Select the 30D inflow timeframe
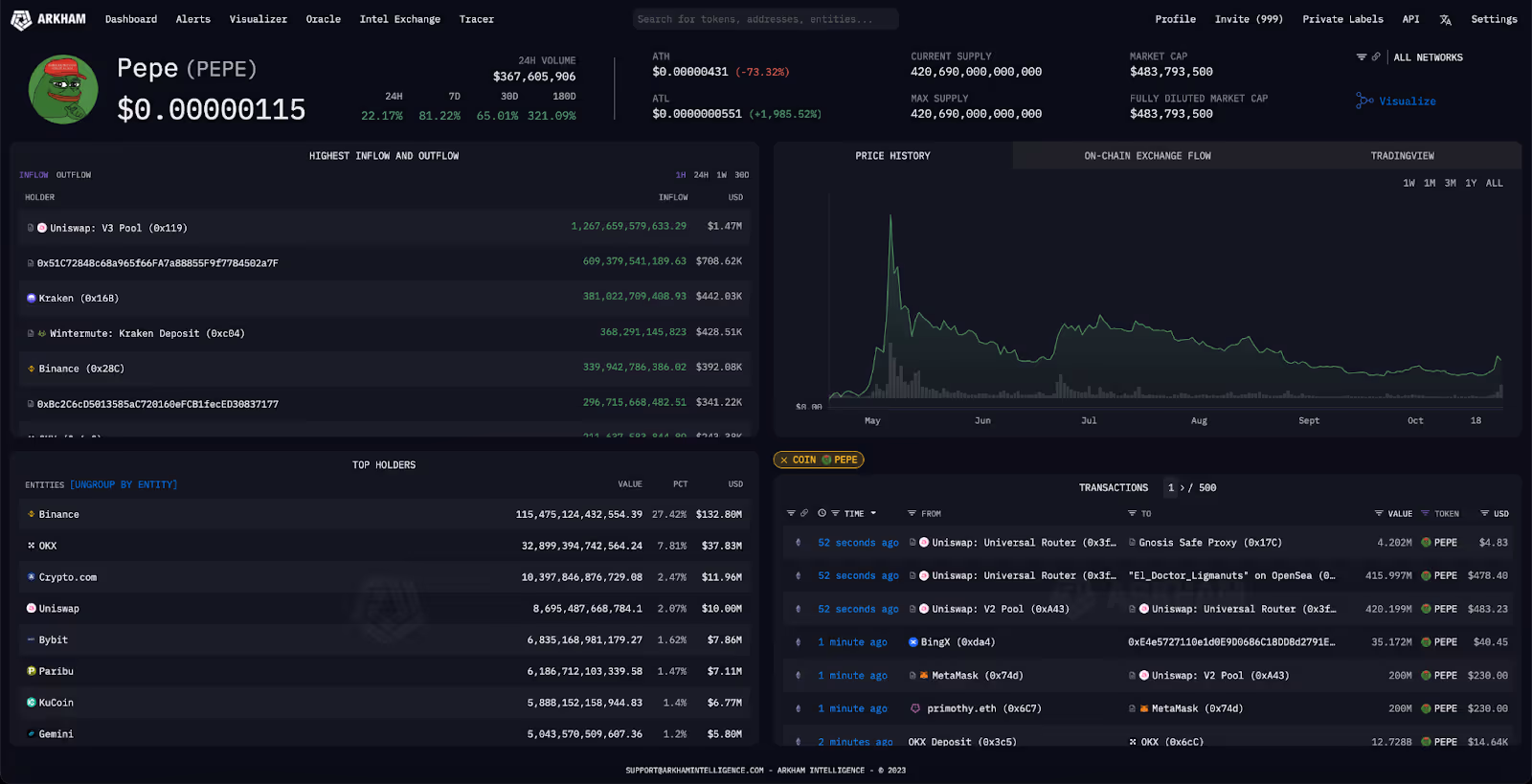Screen dimensions: 1532x784 [x=742, y=175]
